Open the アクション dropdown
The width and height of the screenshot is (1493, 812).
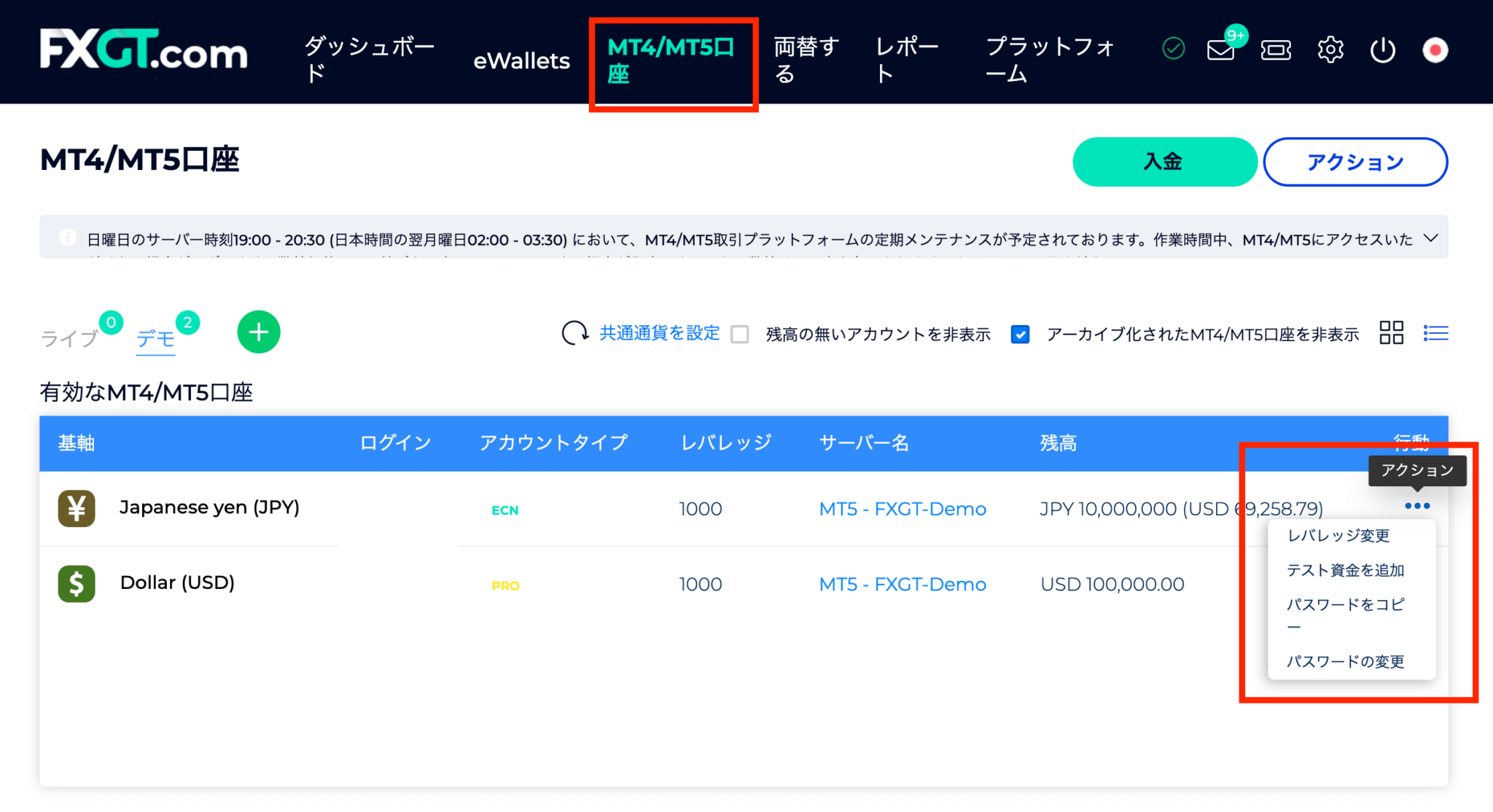1355,162
